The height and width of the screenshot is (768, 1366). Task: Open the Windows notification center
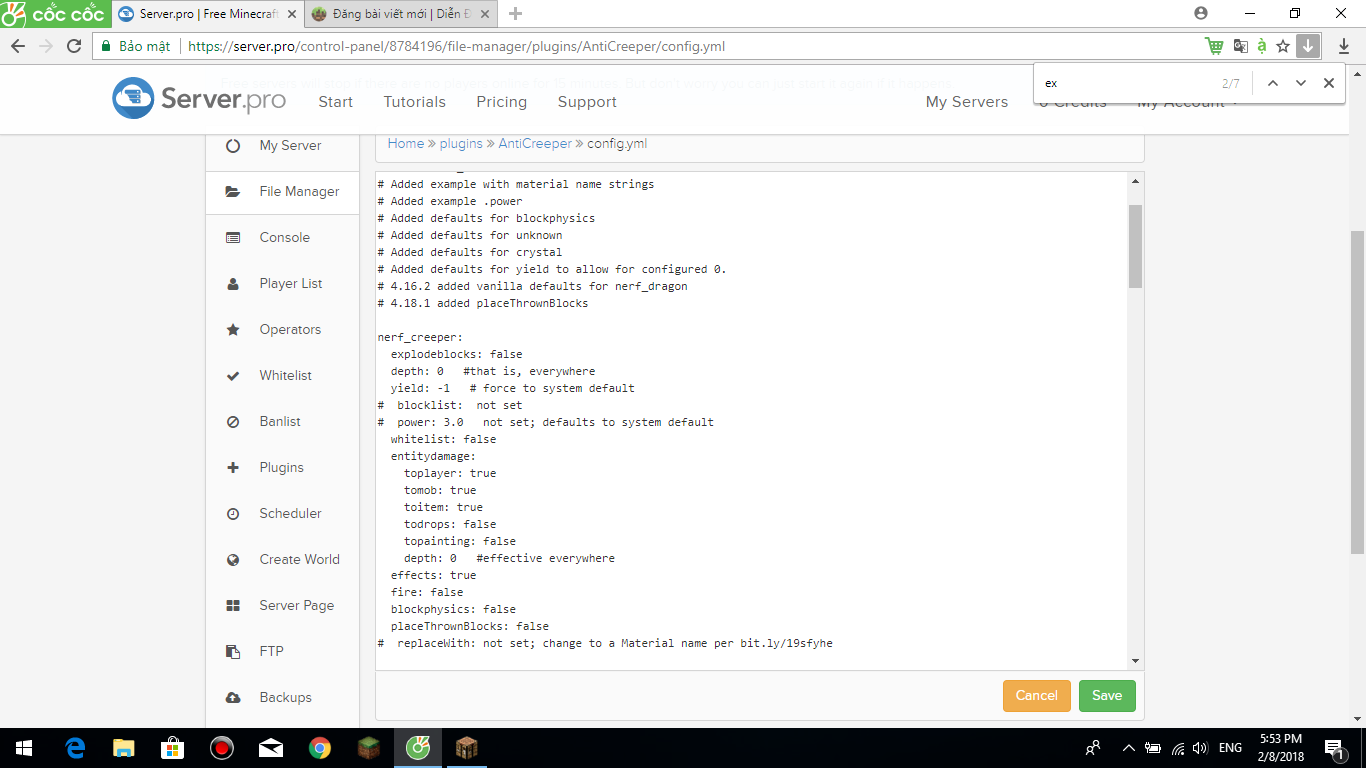click(x=1334, y=748)
